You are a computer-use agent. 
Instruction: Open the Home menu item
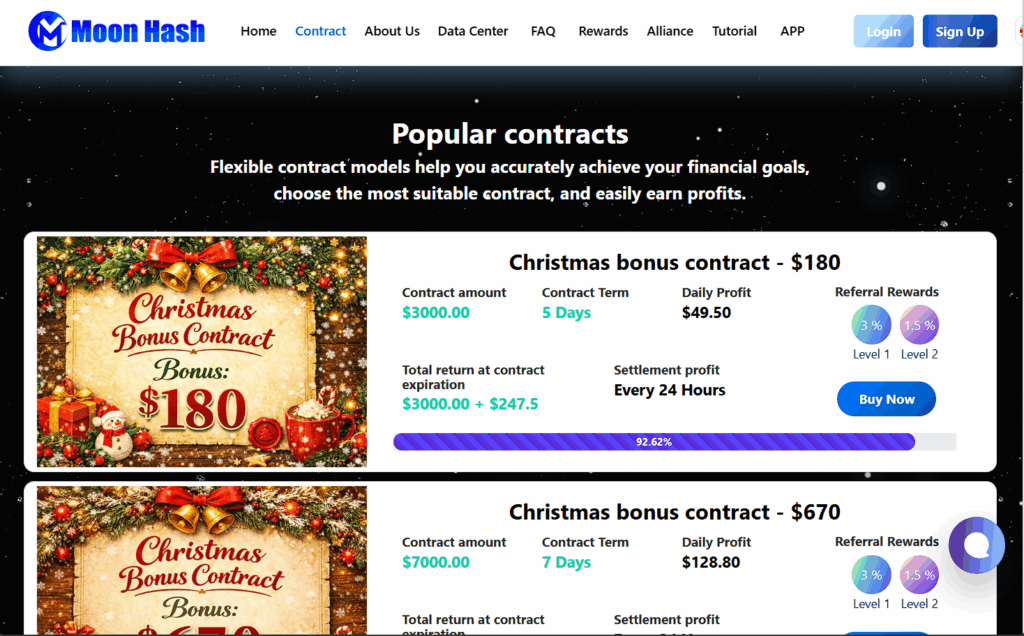[258, 31]
